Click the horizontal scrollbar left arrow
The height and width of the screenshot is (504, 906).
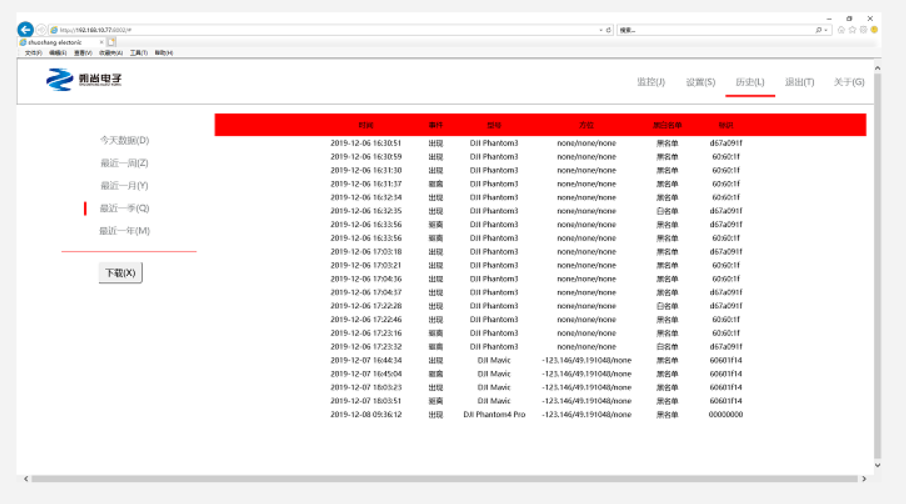click(x=26, y=479)
